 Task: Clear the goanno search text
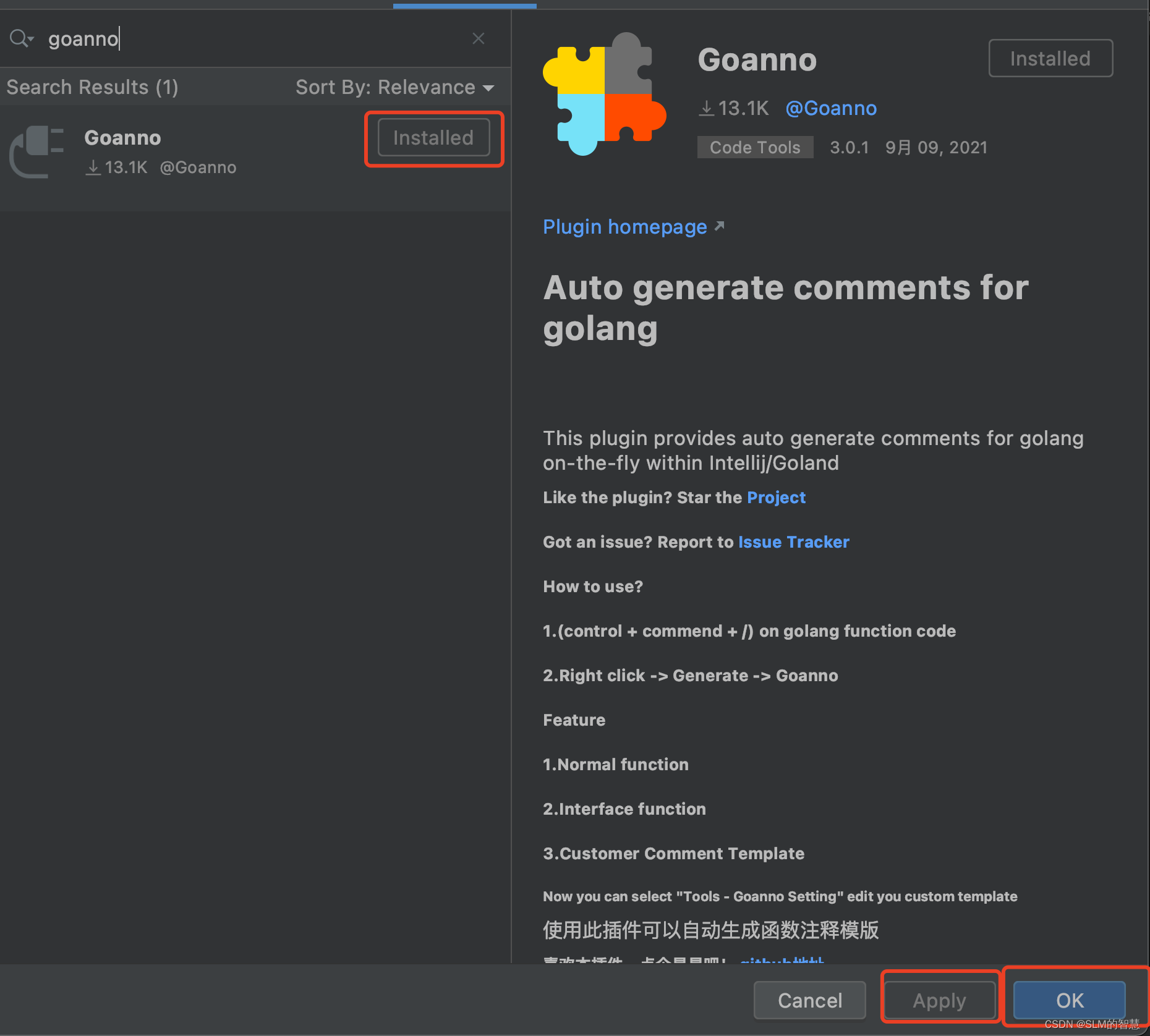478,38
